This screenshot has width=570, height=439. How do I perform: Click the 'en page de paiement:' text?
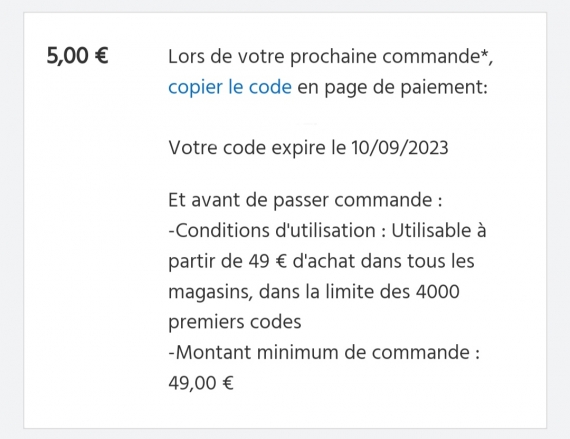pos(393,87)
